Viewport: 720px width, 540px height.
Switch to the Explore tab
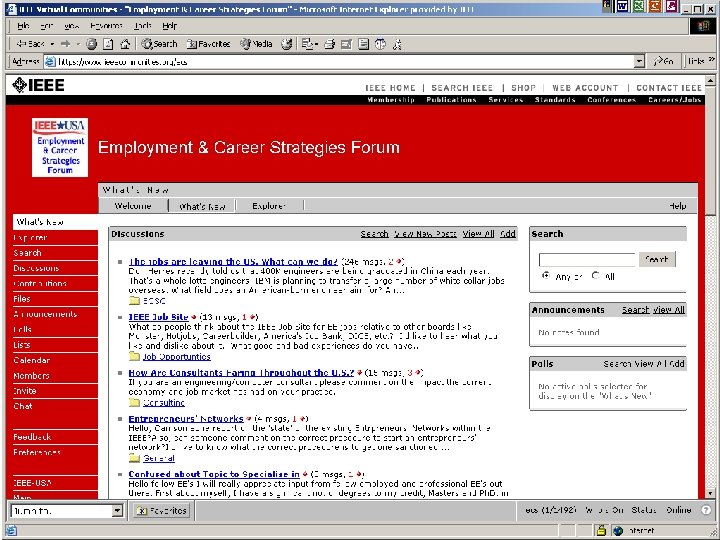(269, 206)
